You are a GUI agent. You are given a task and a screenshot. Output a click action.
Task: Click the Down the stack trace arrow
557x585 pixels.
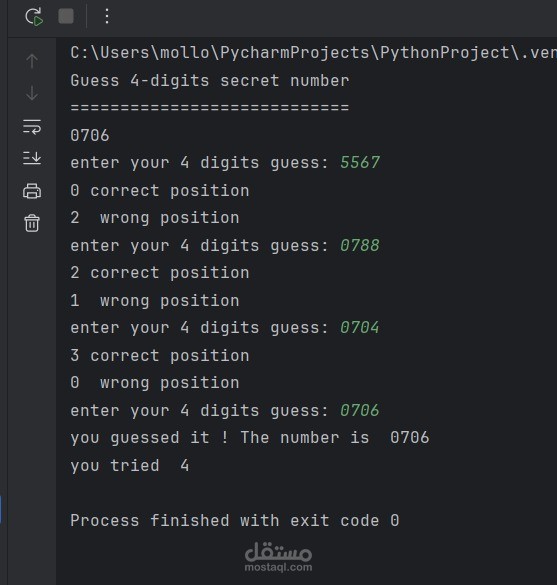(x=32, y=93)
